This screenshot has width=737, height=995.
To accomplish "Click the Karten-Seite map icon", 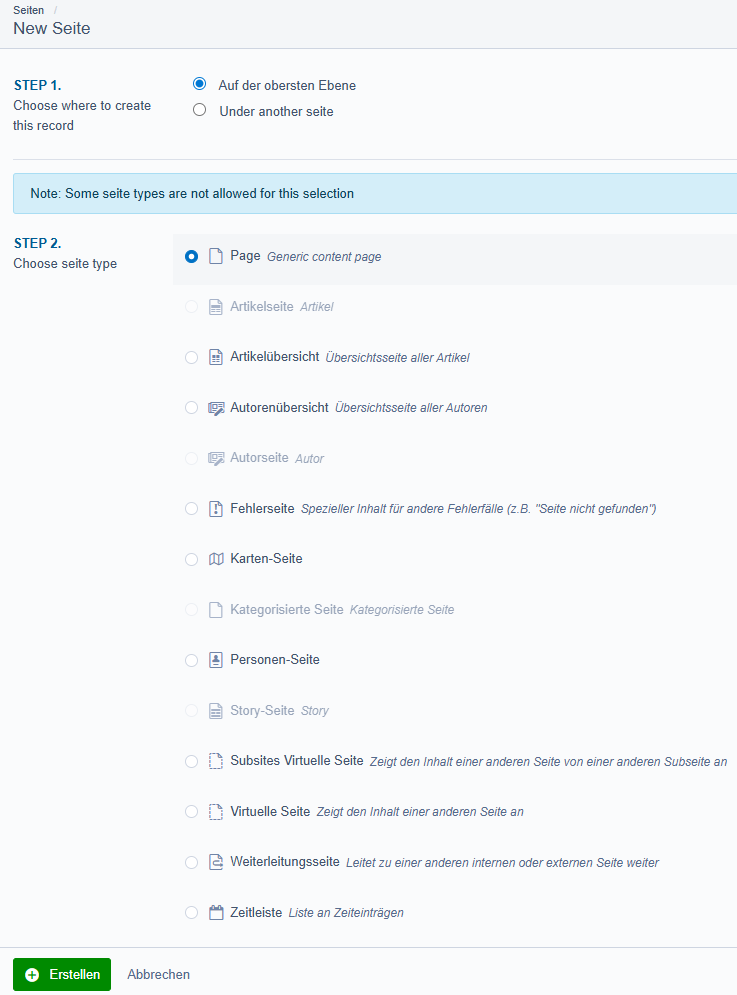I will coord(215,559).
